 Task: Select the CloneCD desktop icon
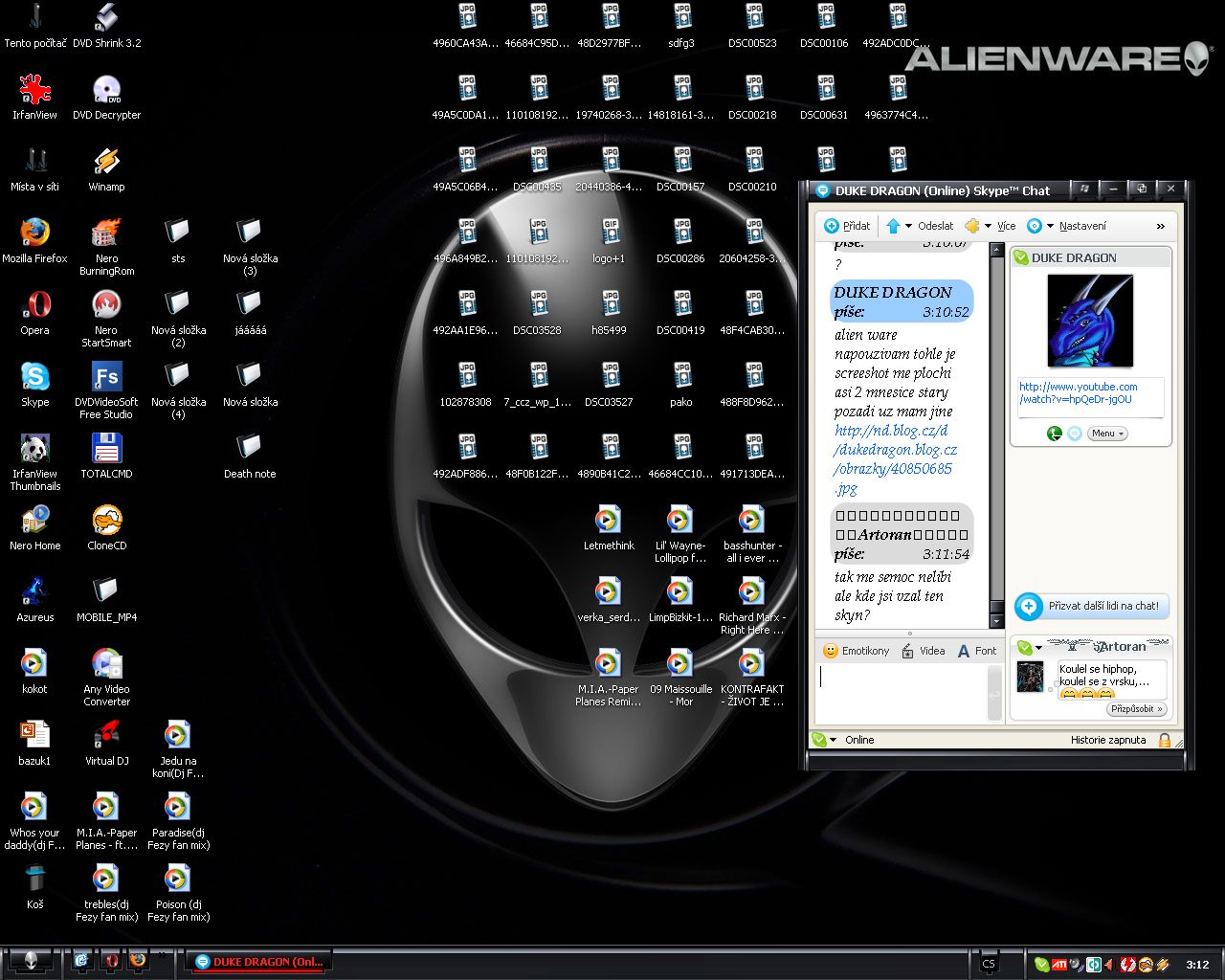pos(106,528)
